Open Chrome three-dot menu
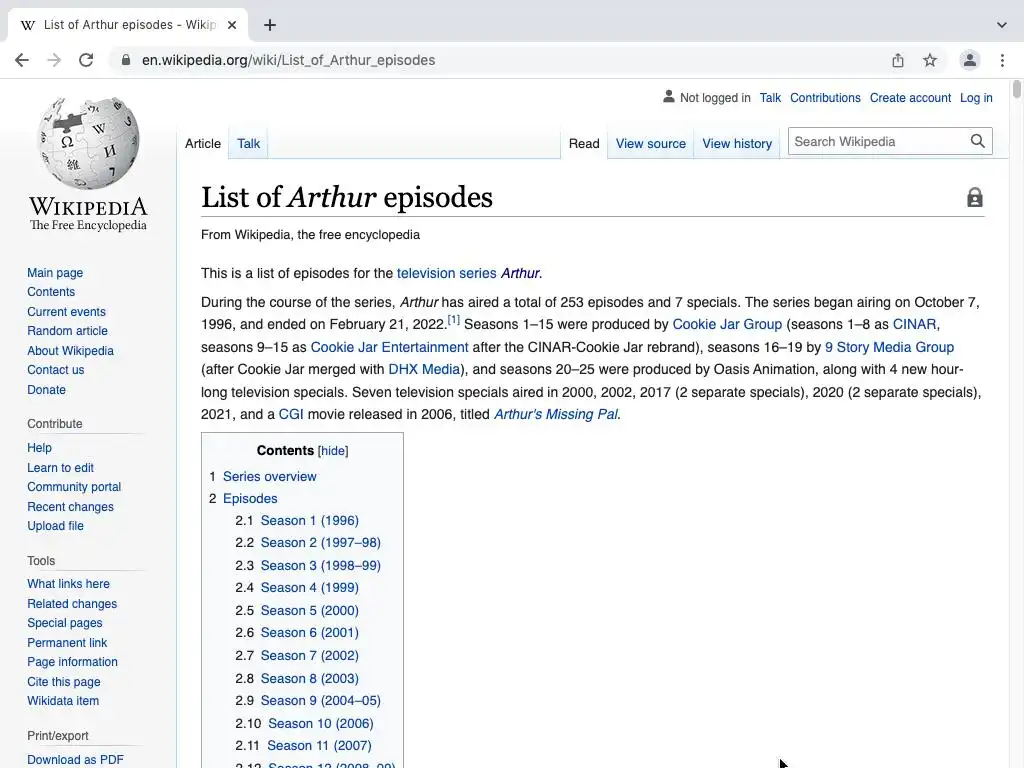Viewport: 1024px width, 768px height. click(x=1002, y=60)
